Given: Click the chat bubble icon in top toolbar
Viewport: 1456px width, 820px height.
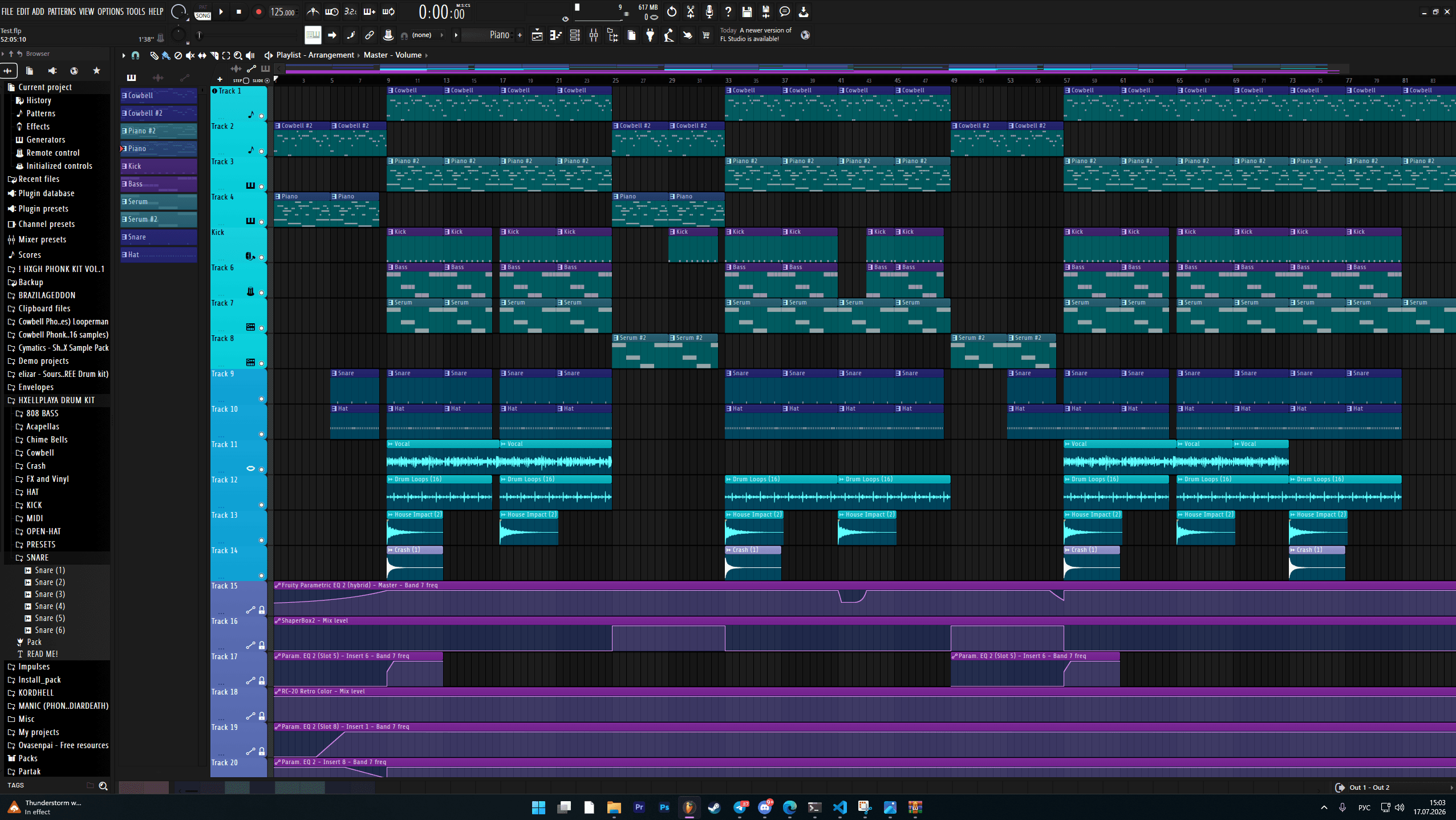Looking at the screenshot, I should point(784,11).
